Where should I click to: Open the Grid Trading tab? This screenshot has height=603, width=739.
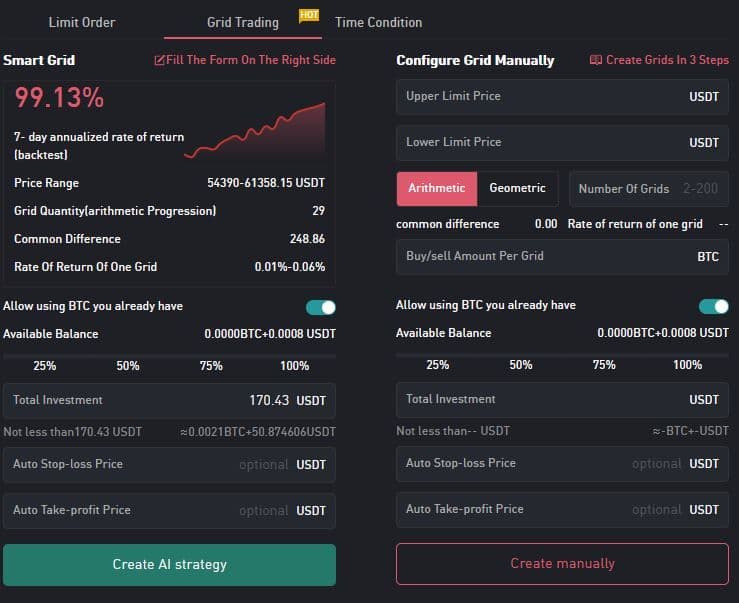pos(242,22)
